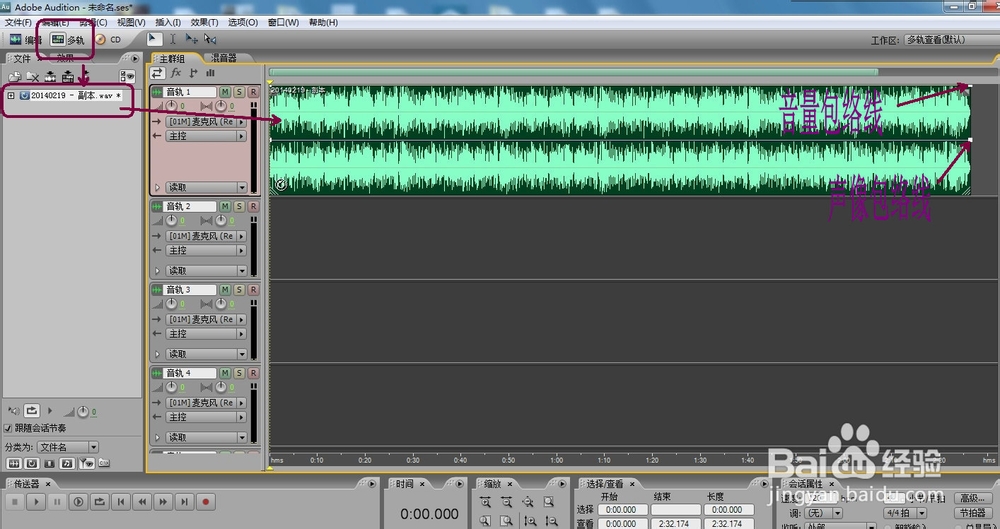Viewport: 1000px width, 529px height.
Task: Toggle show audio files filter button
Action: click(14, 463)
